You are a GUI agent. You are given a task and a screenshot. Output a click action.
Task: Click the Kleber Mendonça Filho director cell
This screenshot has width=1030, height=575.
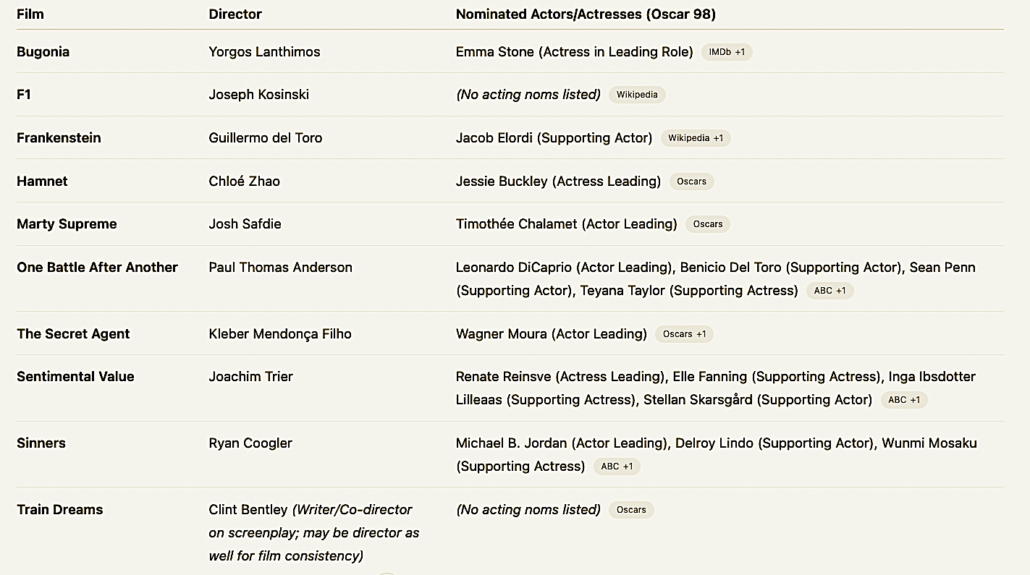click(x=280, y=334)
